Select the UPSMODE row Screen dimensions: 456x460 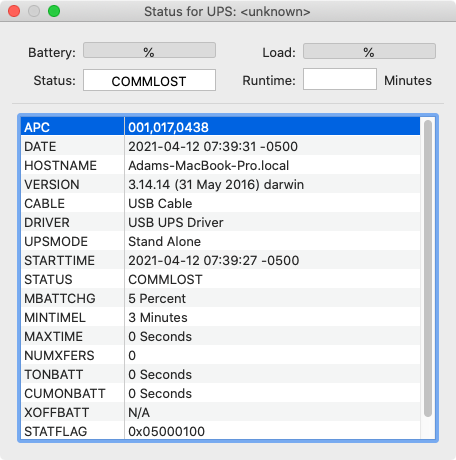point(220,241)
